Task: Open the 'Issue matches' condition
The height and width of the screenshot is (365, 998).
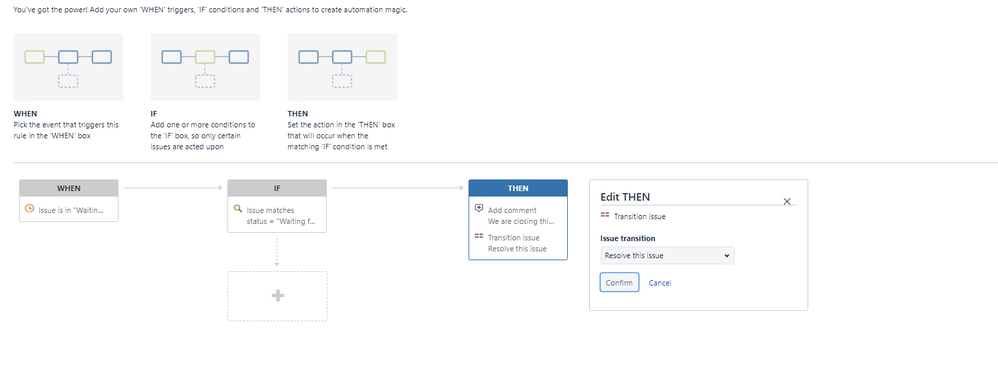Action: coord(271,210)
